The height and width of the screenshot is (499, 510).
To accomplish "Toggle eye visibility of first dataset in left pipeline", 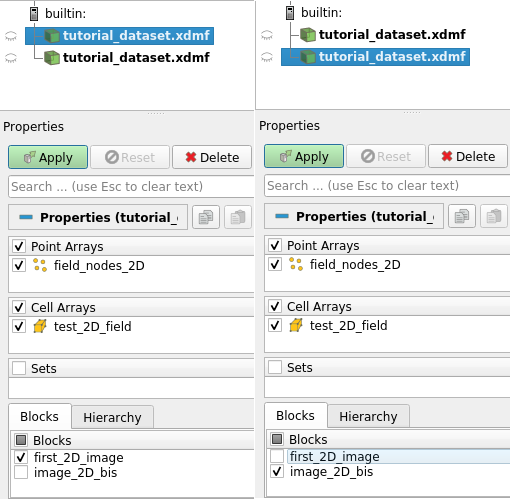I will tap(11, 36).
